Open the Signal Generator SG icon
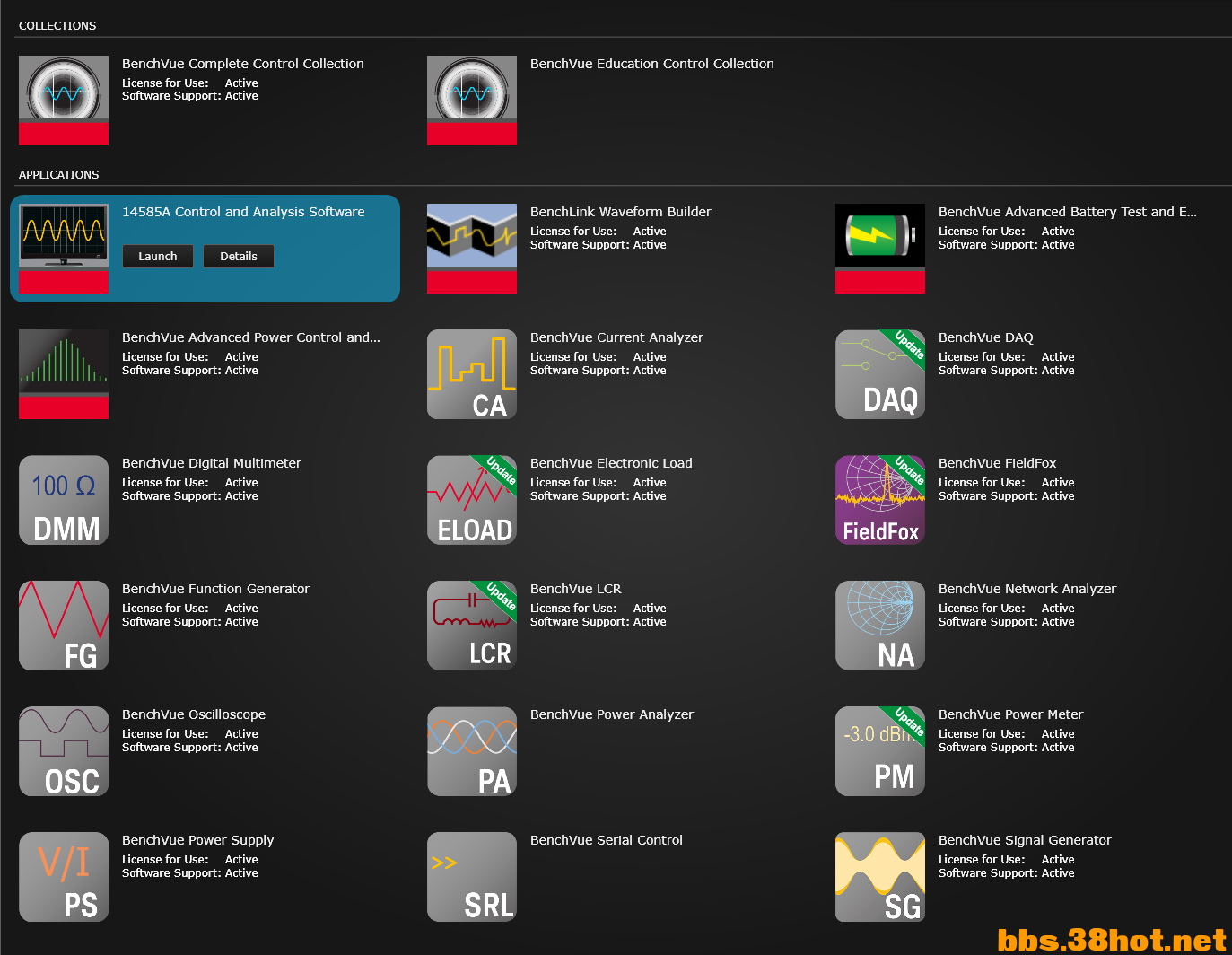Image resolution: width=1232 pixels, height=955 pixels. click(x=880, y=877)
